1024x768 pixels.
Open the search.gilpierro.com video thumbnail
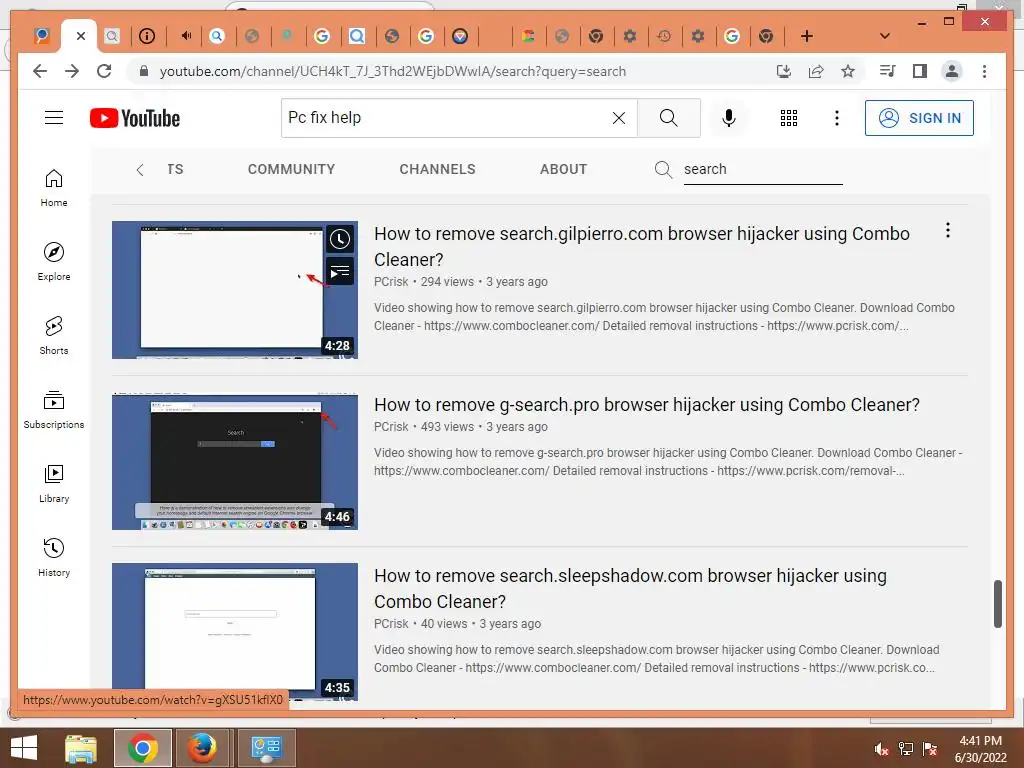click(234, 290)
